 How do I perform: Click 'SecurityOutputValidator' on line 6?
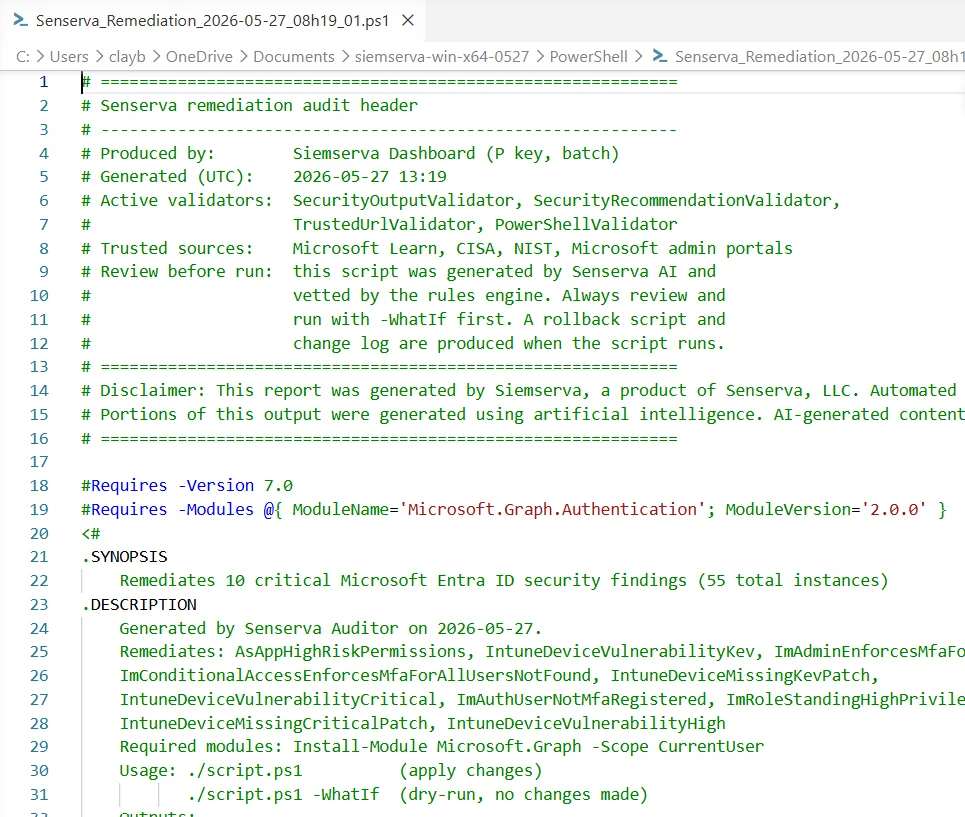[403, 201]
